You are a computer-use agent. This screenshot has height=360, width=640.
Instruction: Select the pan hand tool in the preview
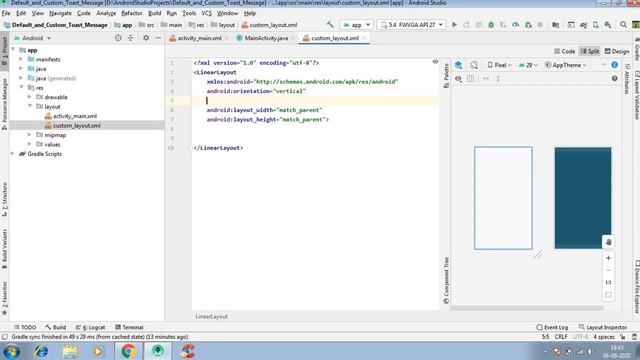point(608,242)
